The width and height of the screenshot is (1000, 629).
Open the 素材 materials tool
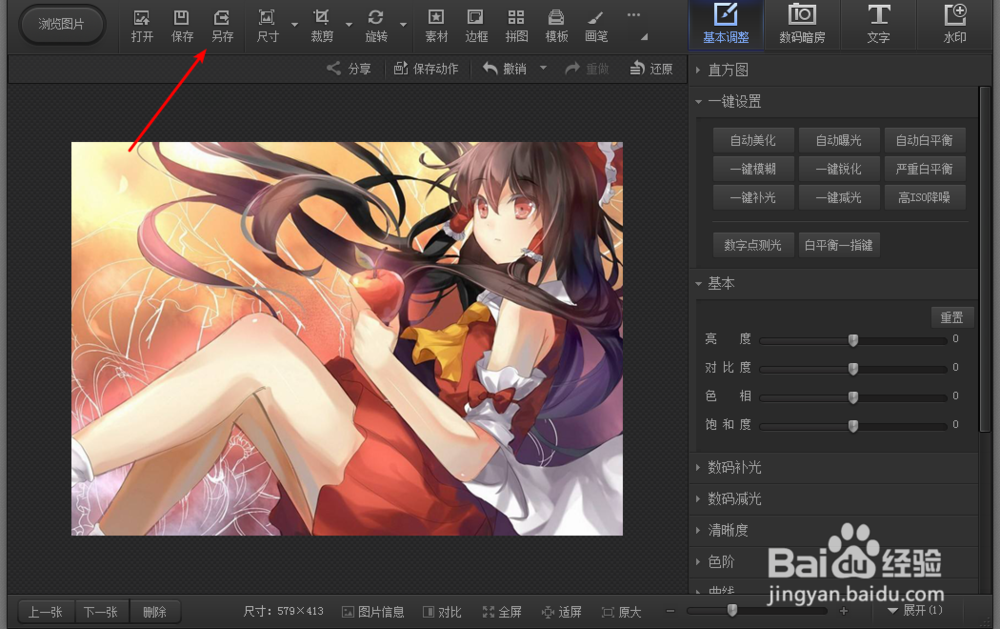pos(436,26)
